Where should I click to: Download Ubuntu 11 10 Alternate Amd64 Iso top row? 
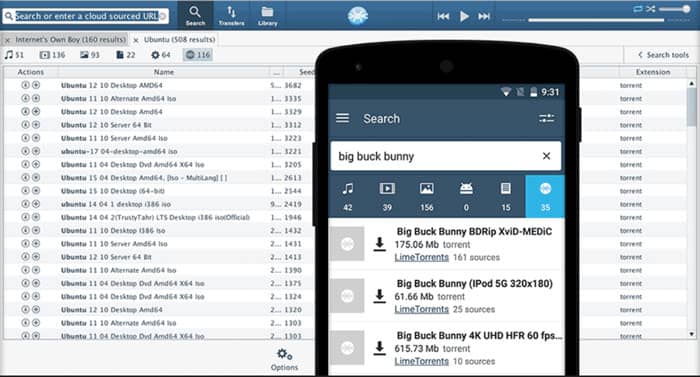(x=25, y=98)
